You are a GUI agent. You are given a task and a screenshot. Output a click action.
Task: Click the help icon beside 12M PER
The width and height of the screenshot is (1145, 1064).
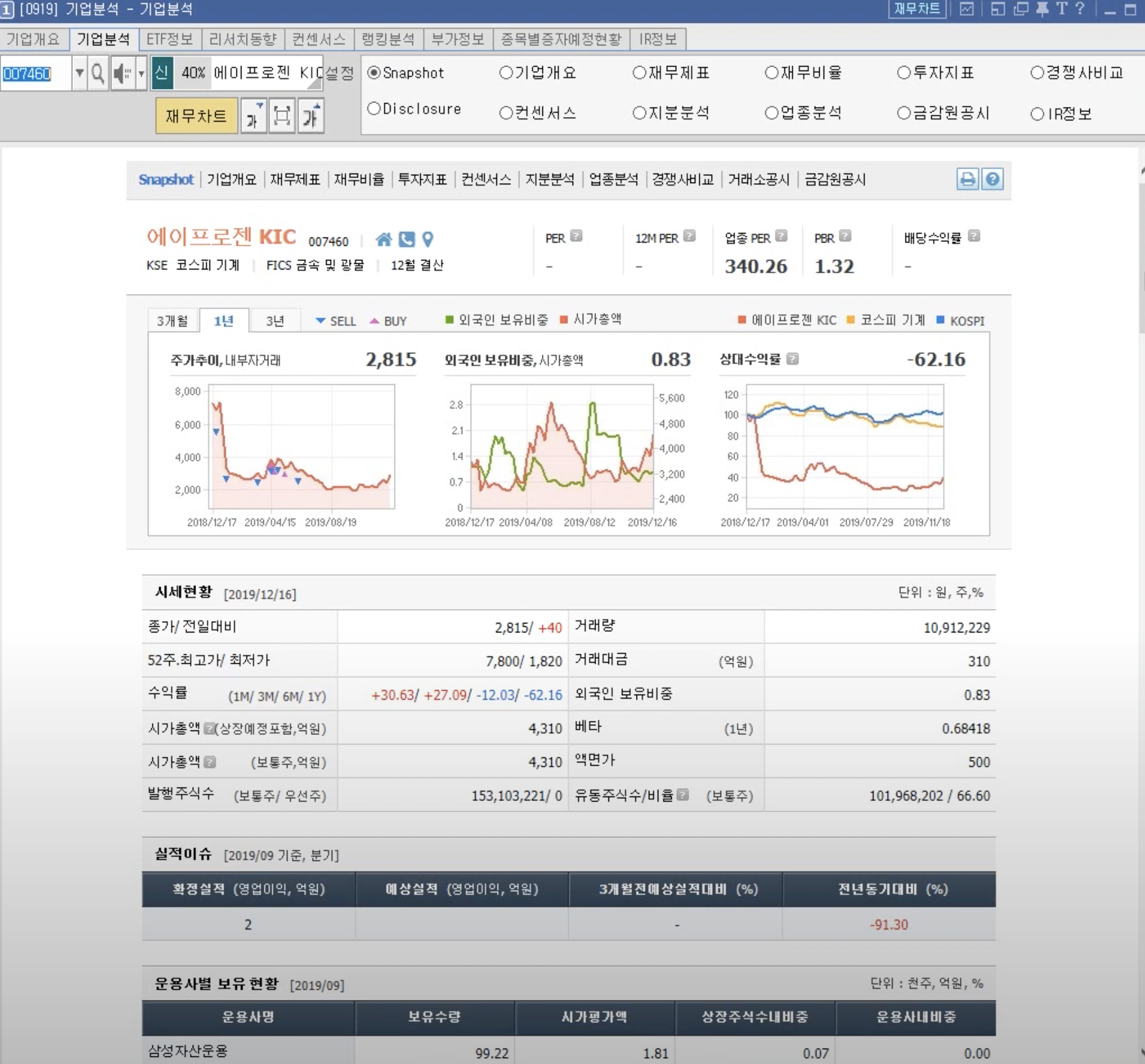click(x=689, y=236)
